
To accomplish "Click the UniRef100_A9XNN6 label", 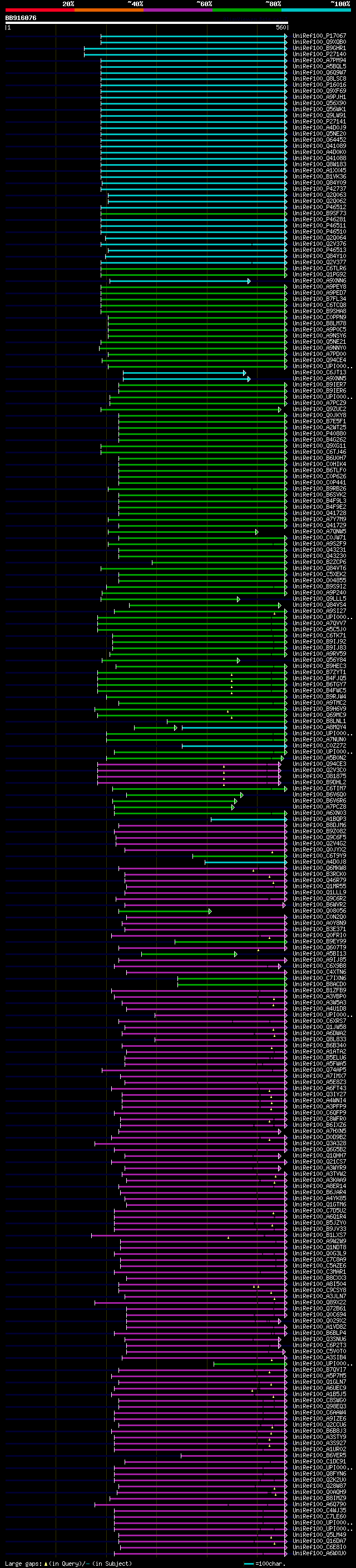I will (x=319, y=280).
